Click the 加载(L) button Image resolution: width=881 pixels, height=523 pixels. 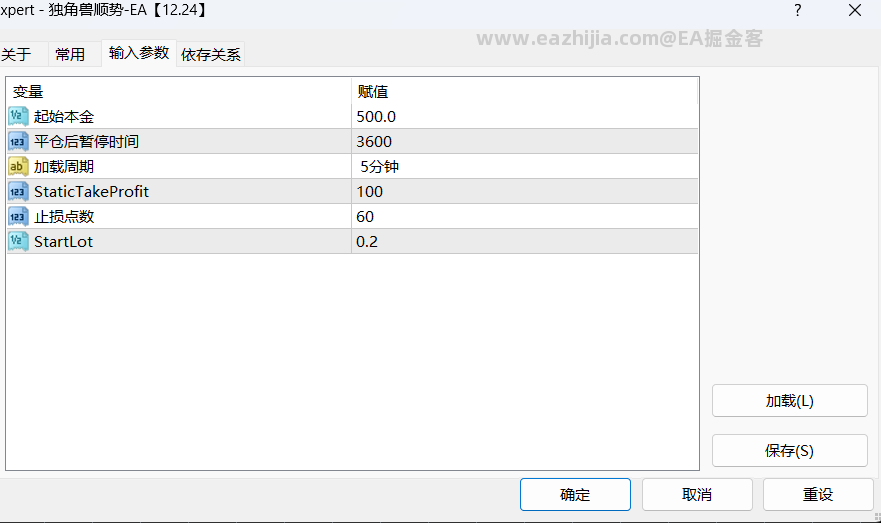pos(789,401)
